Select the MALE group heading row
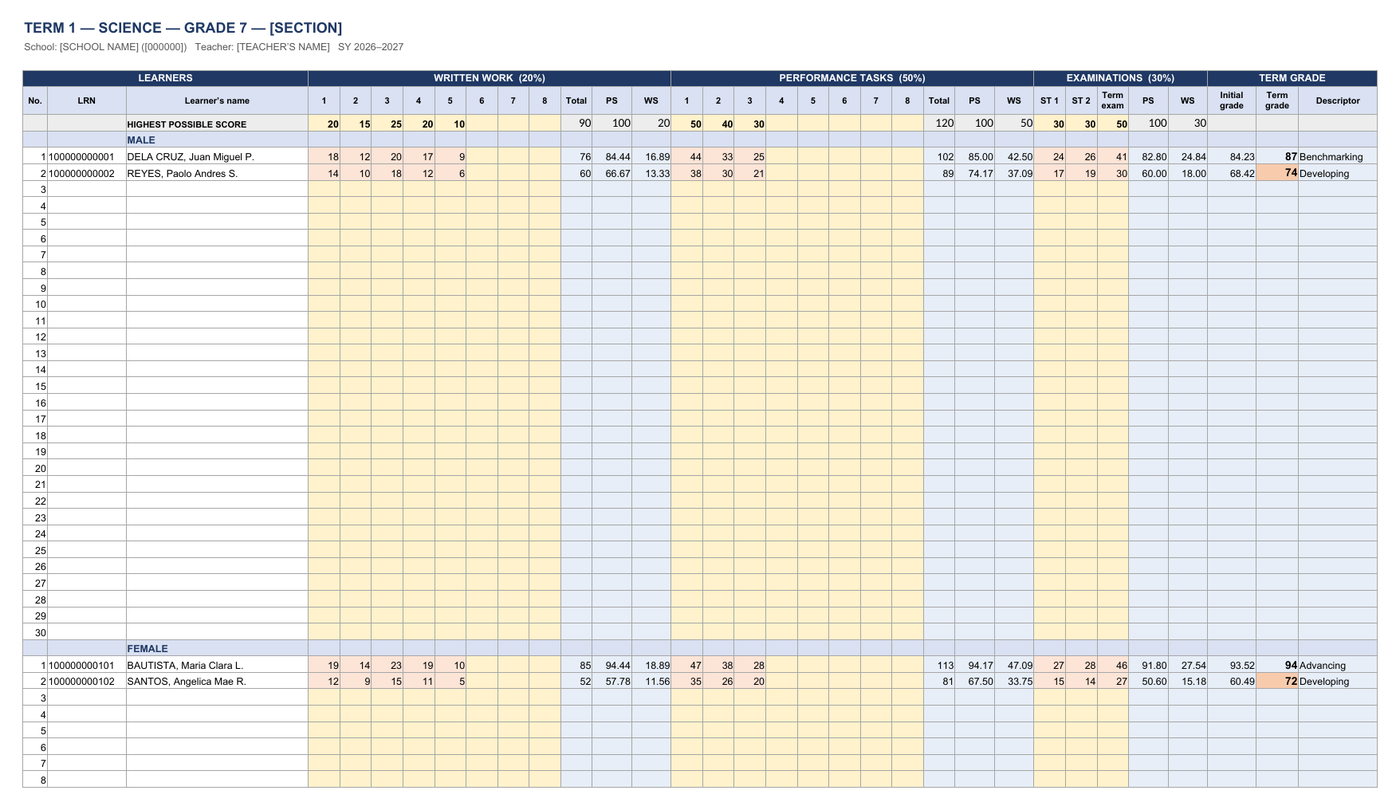This screenshot has height=810, width=1400. coord(700,140)
